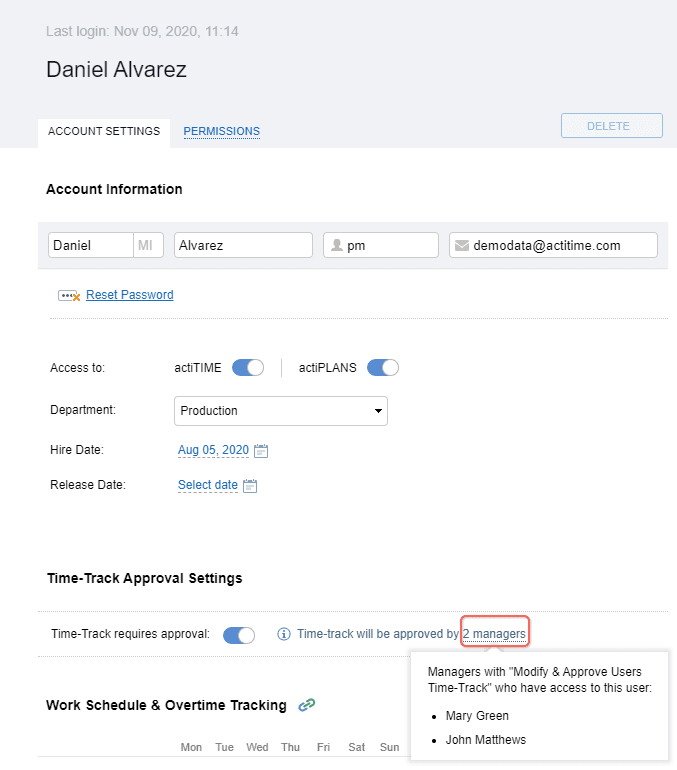
Task: Click the Account Information heading
Action: [114, 189]
